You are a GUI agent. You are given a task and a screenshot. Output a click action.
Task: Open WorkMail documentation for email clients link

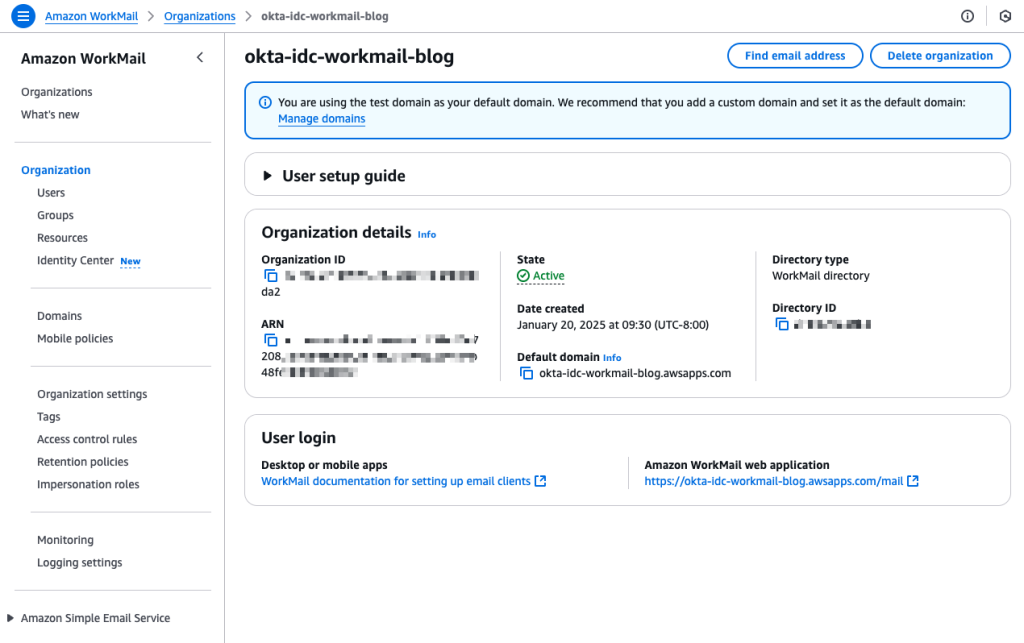[x=396, y=481]
